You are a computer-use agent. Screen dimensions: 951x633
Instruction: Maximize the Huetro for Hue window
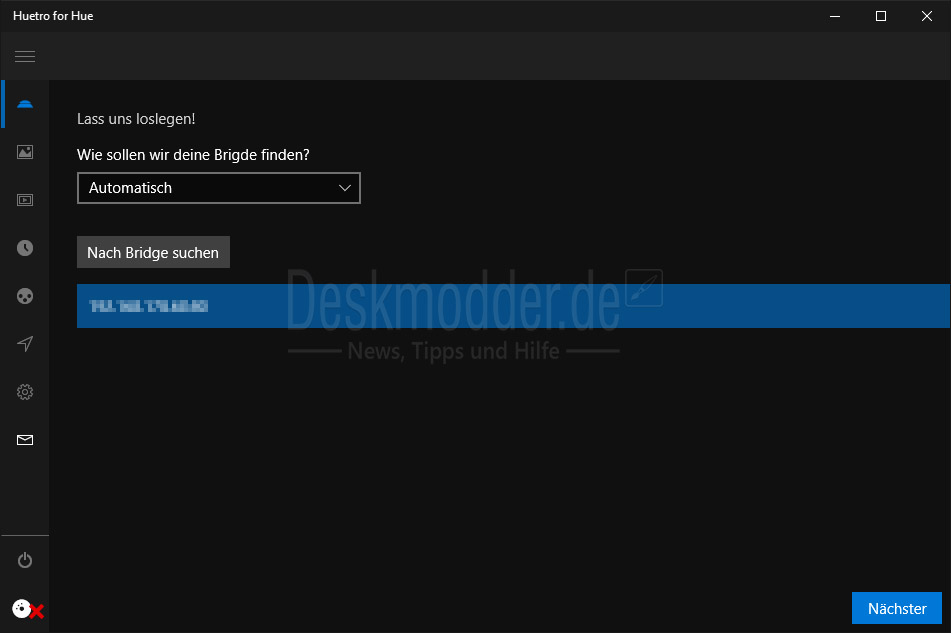[881, 16]
